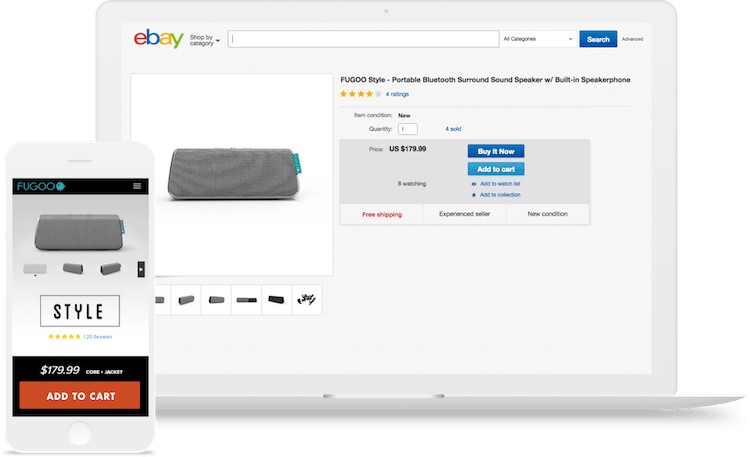Click the yellow star rating on eBay listing
The height and width of the screenshot is (457, 750).
pyautogui.click(x=360, y=94)
